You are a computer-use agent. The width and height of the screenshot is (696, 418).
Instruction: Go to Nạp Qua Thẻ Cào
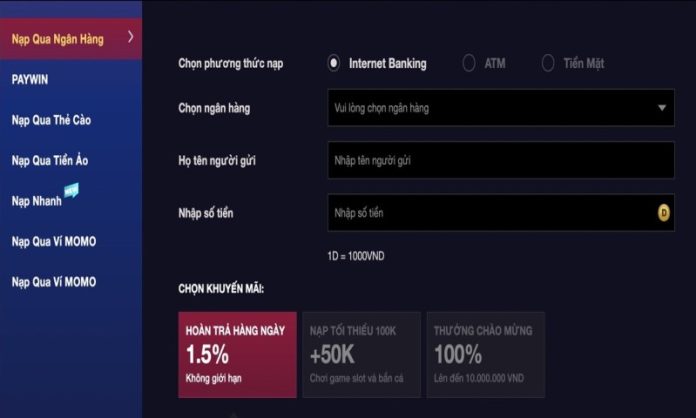[x=52, y=120]
